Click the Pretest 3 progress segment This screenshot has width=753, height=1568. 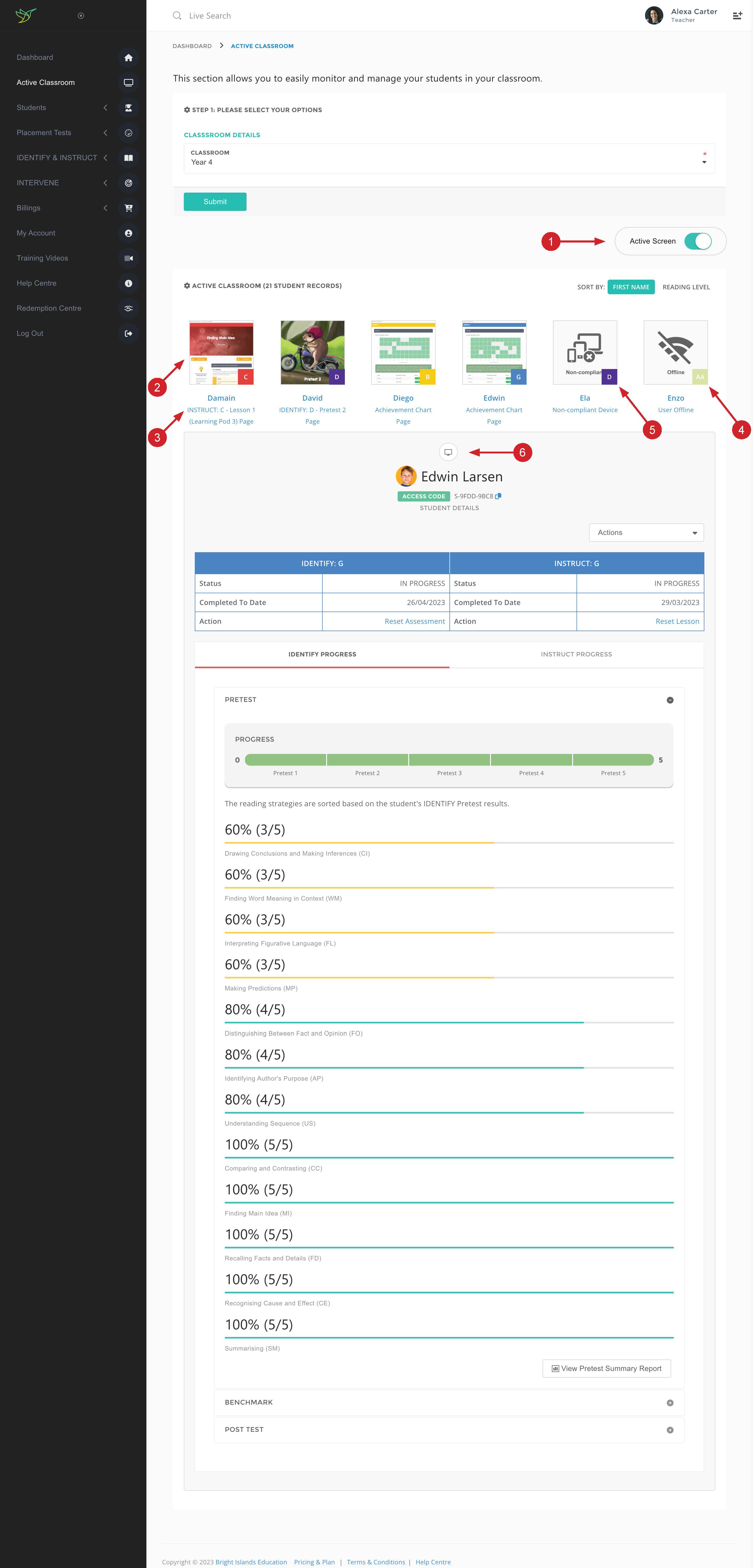(449, 760)
